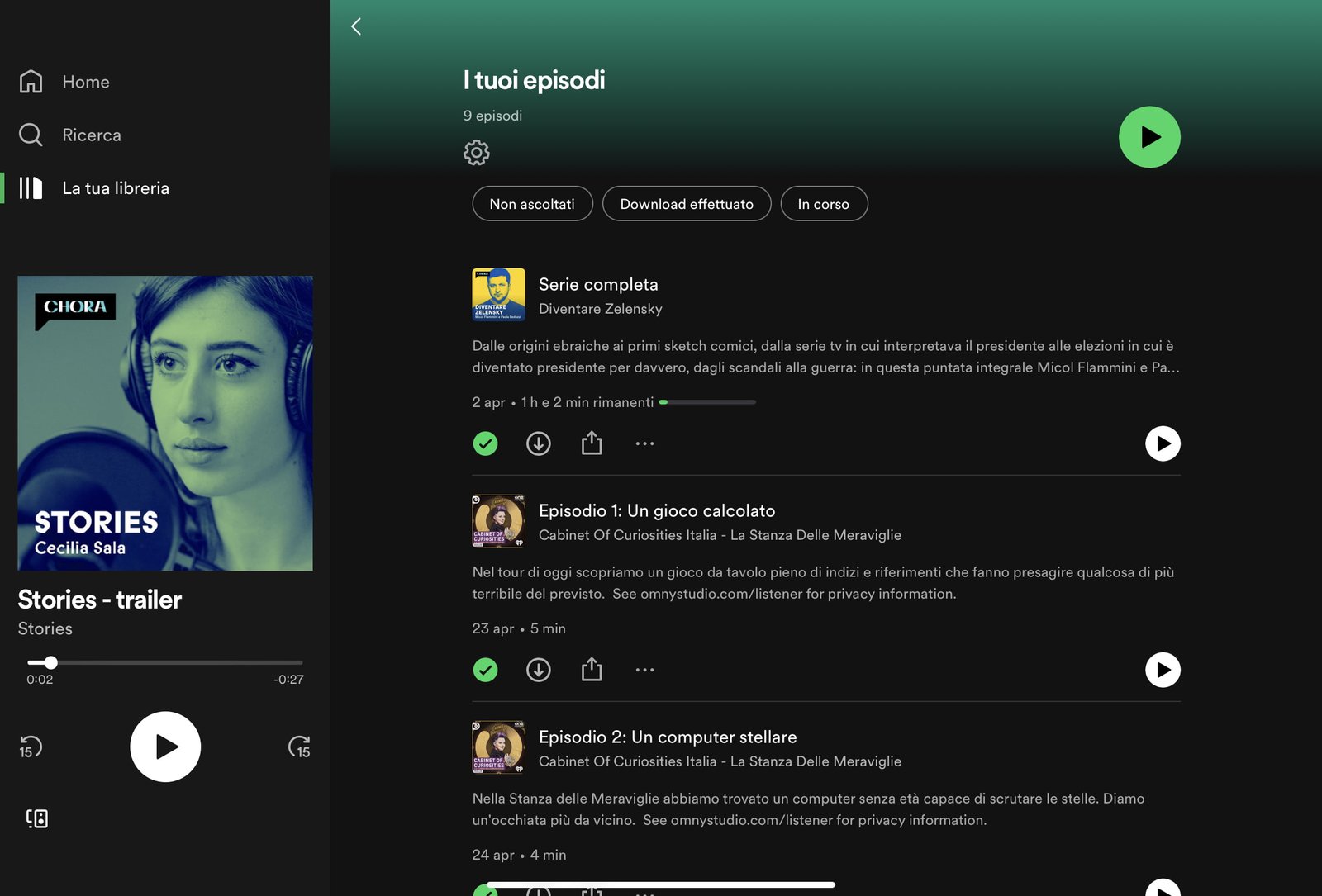Open more options menu for Episodio 1
1322x896 pixels.
644,670
